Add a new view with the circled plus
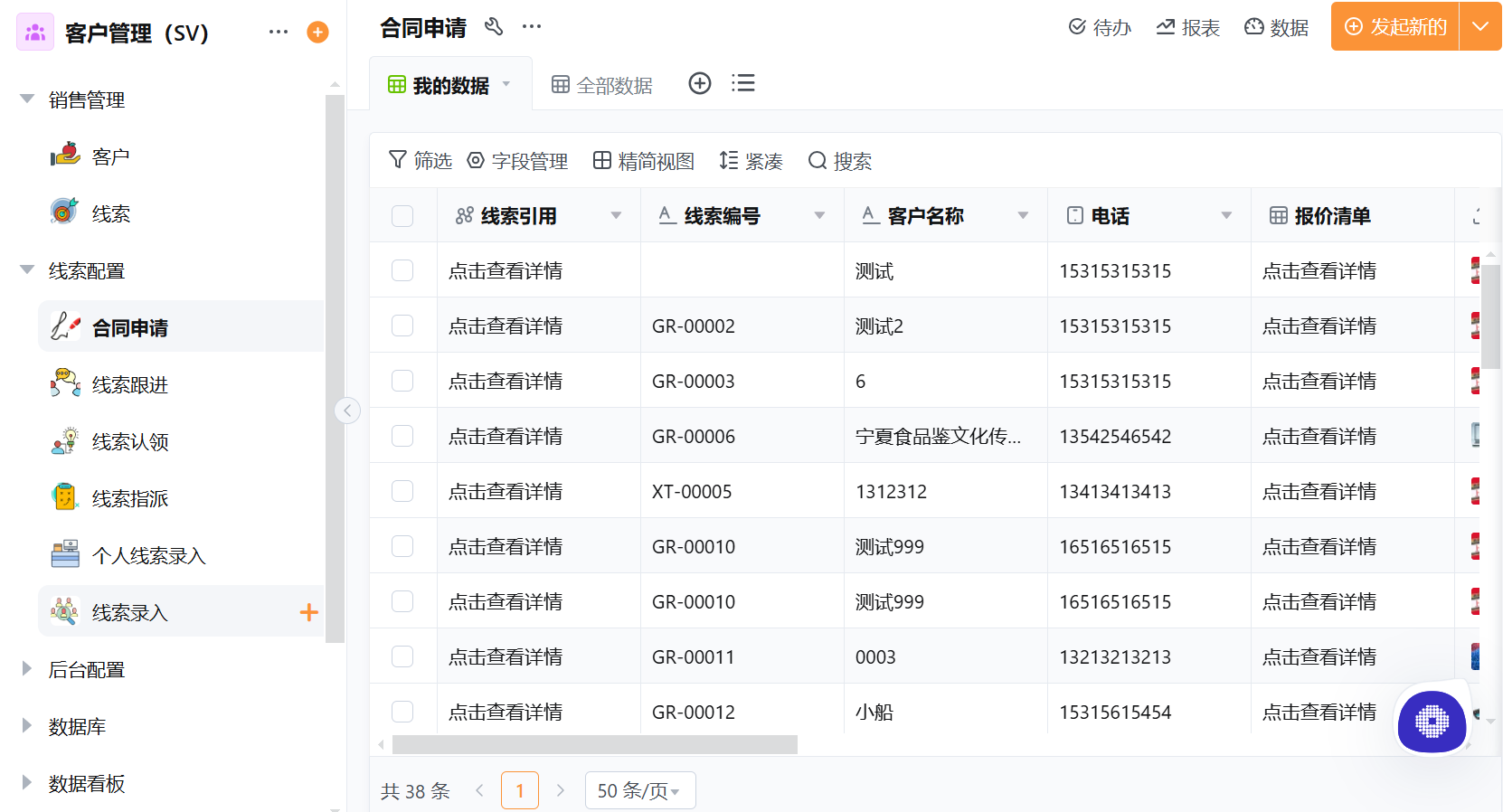Image resolution: width=1503 pixels, height=812 pixels. tap(700, 83)
